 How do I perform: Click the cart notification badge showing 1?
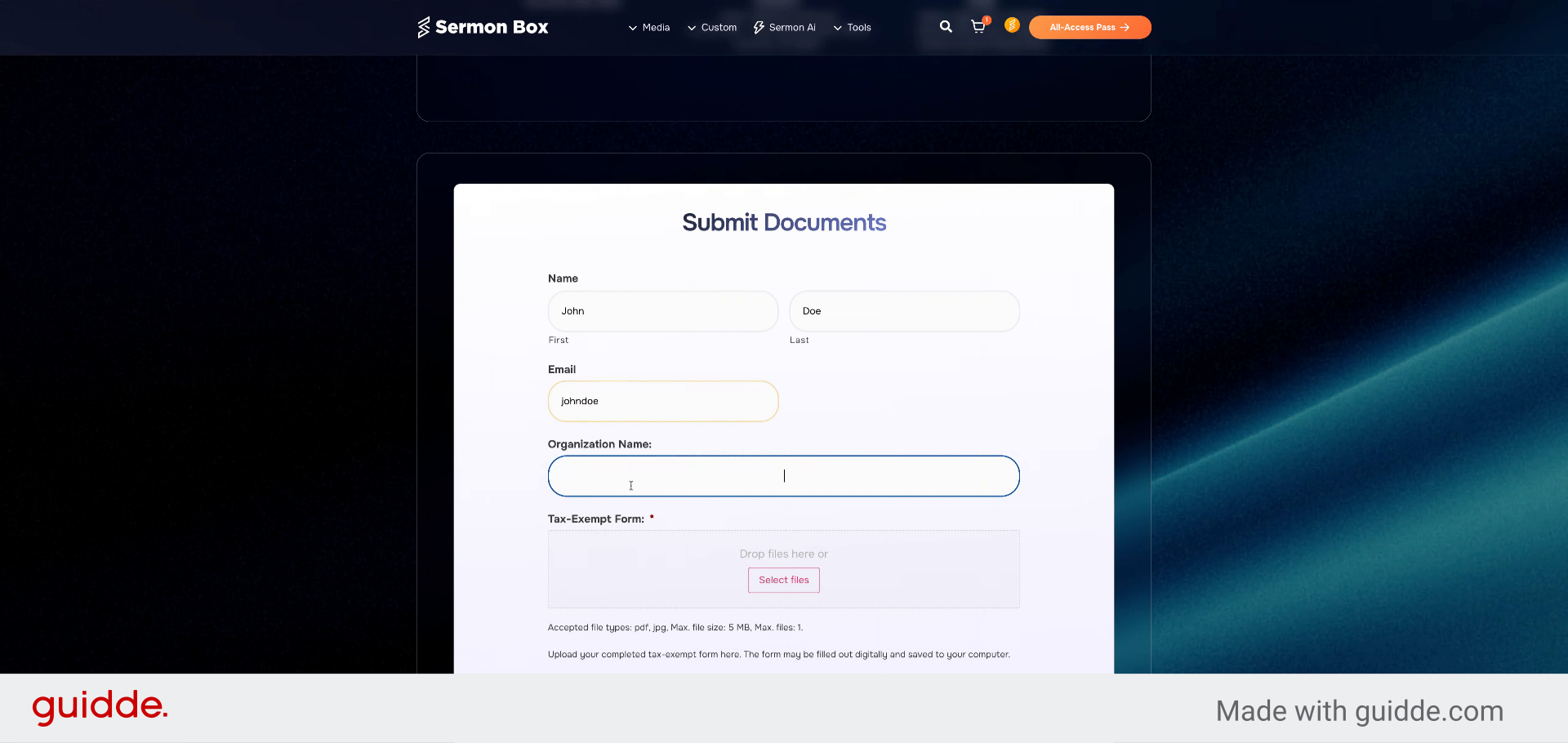[987, 18]
